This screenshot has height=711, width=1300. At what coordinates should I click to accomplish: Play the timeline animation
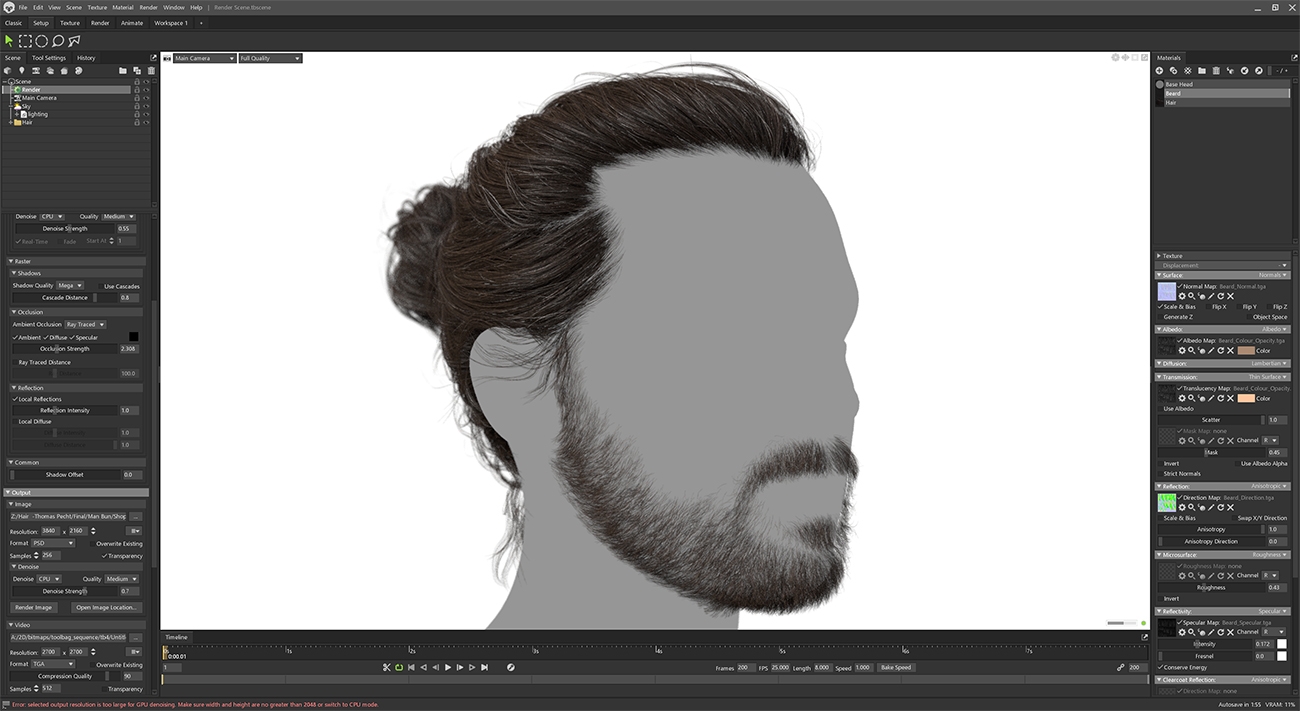(447, 667)
